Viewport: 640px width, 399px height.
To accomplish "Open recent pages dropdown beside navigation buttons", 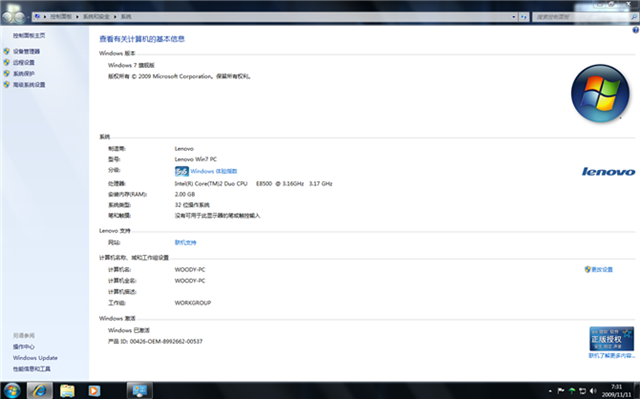I will [29, 17].
